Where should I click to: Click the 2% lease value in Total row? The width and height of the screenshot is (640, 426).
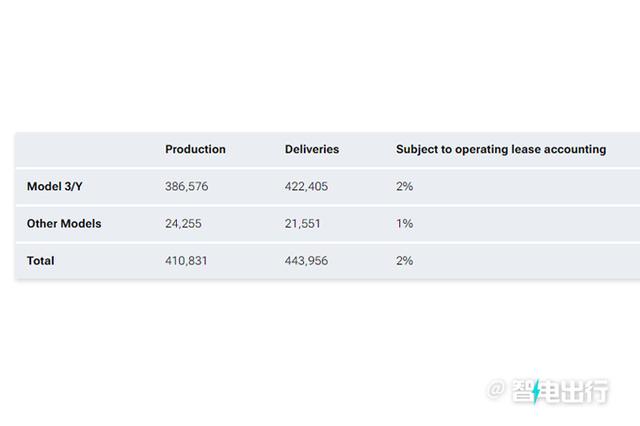(x=404, y=261)
